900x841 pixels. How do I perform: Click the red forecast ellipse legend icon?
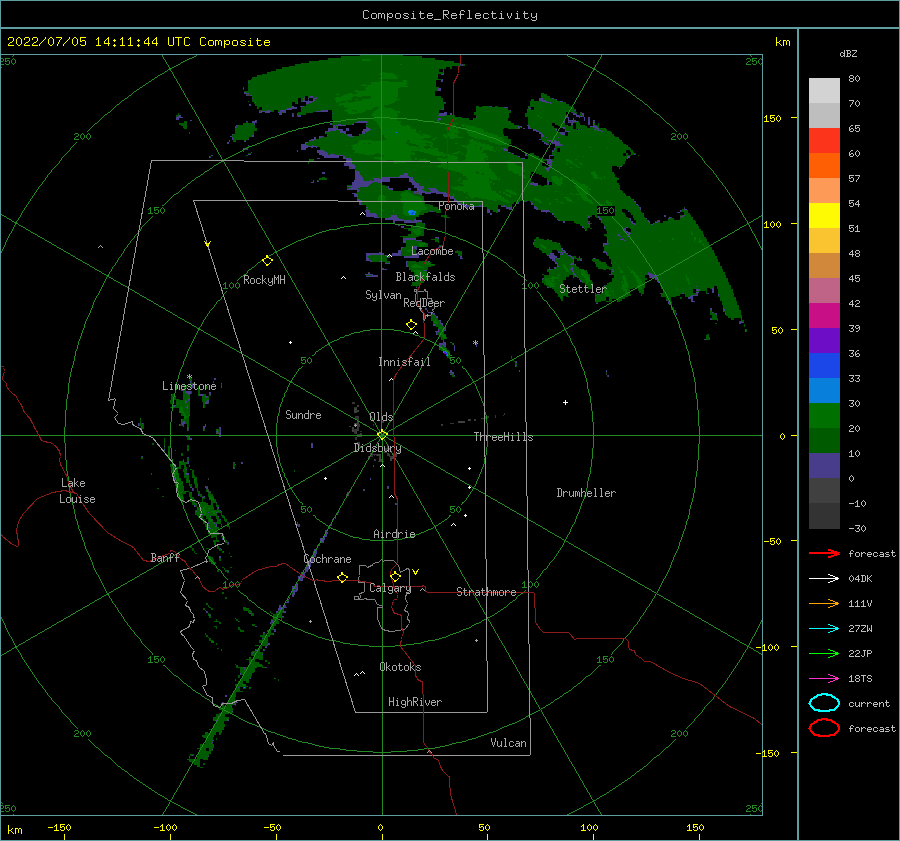click(x=824, y=728)
